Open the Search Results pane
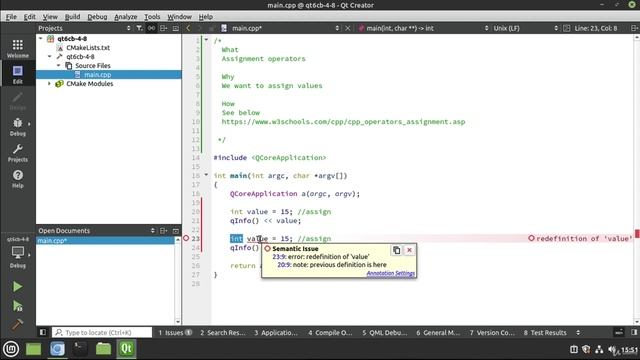 point(223,332)
